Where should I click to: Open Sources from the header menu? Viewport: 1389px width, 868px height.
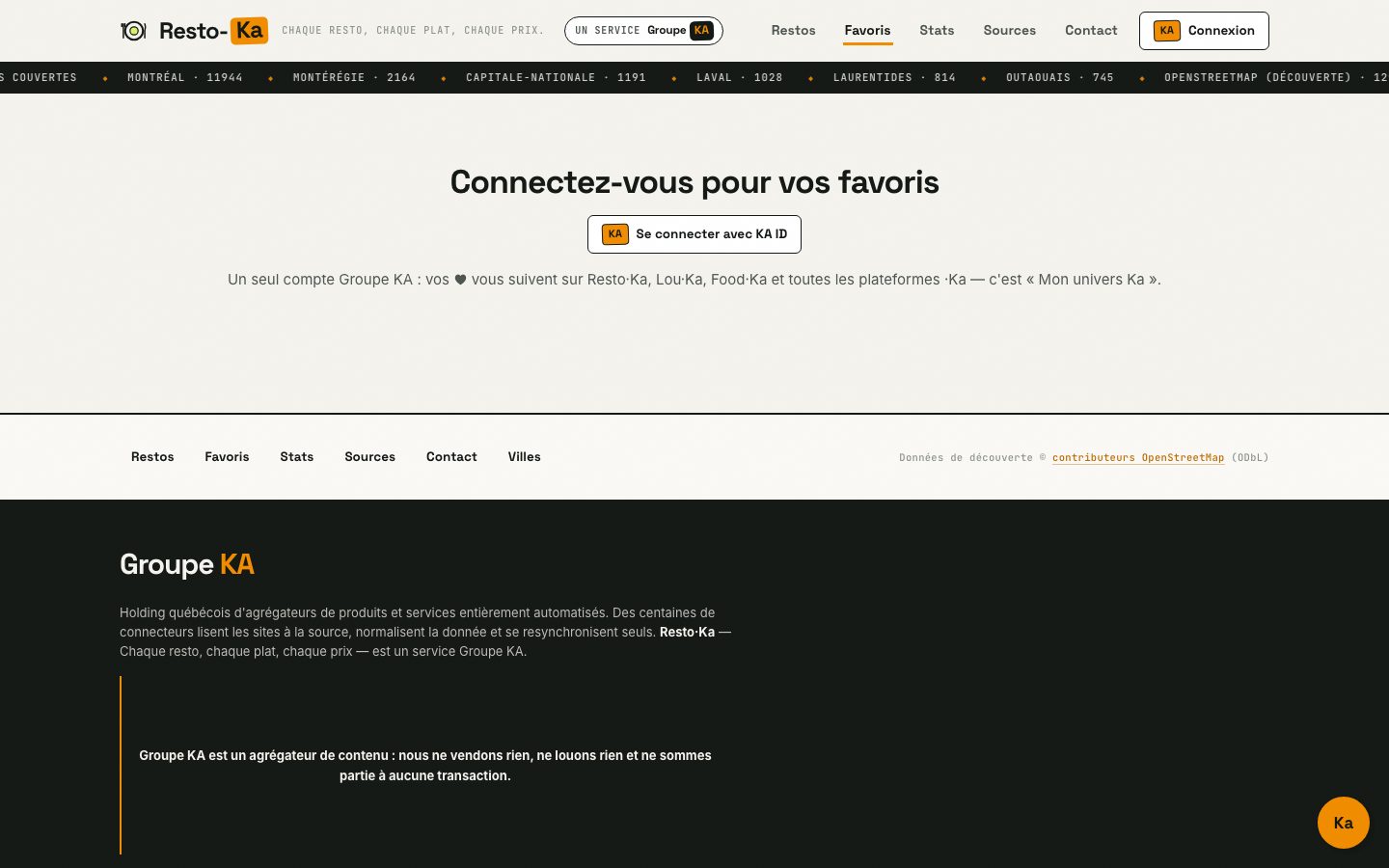coord(1009,31)
